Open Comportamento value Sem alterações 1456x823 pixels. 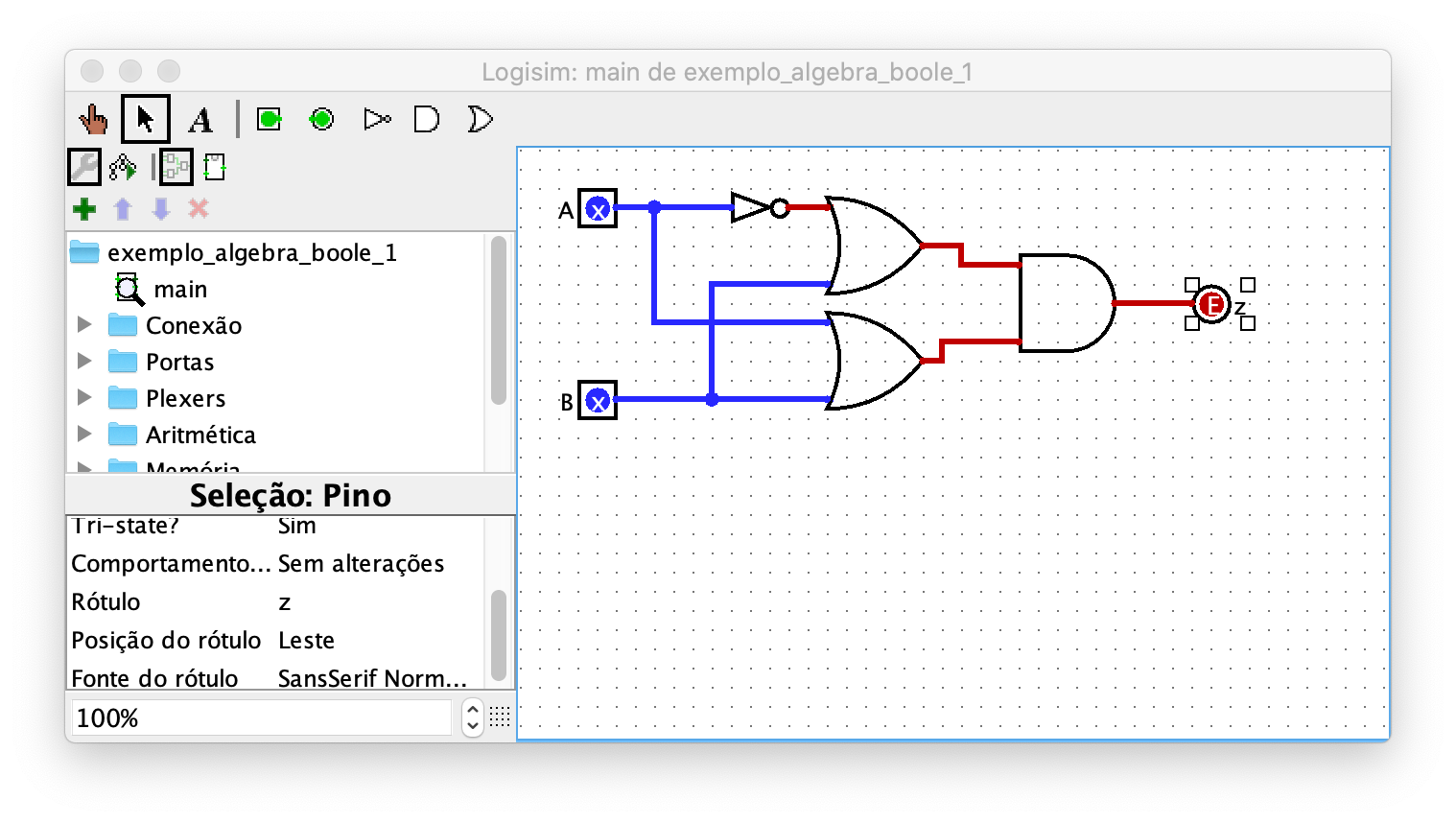click(x=361, y=563)
